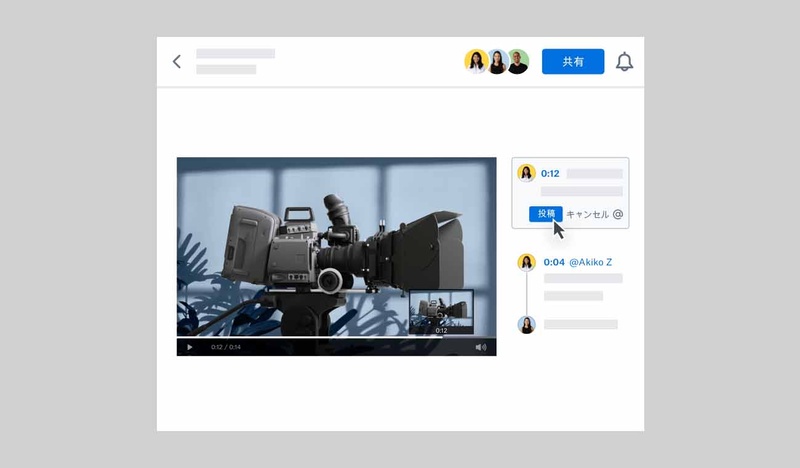Click the @ mention icon in comment box
The width and height of the screenshot is (800, 468).
tap(618, 214)
